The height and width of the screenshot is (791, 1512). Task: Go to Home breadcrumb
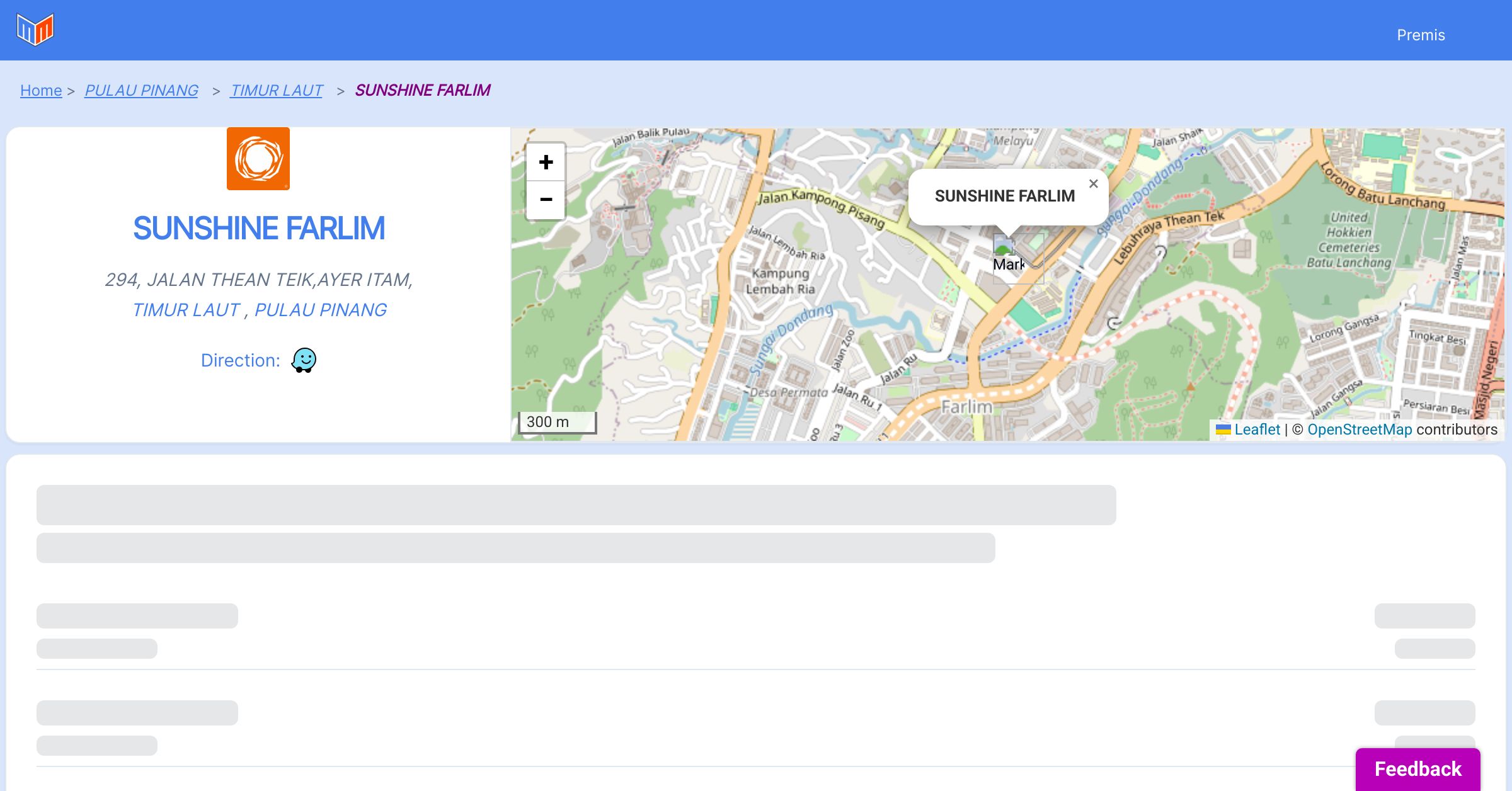click(41, 91)
